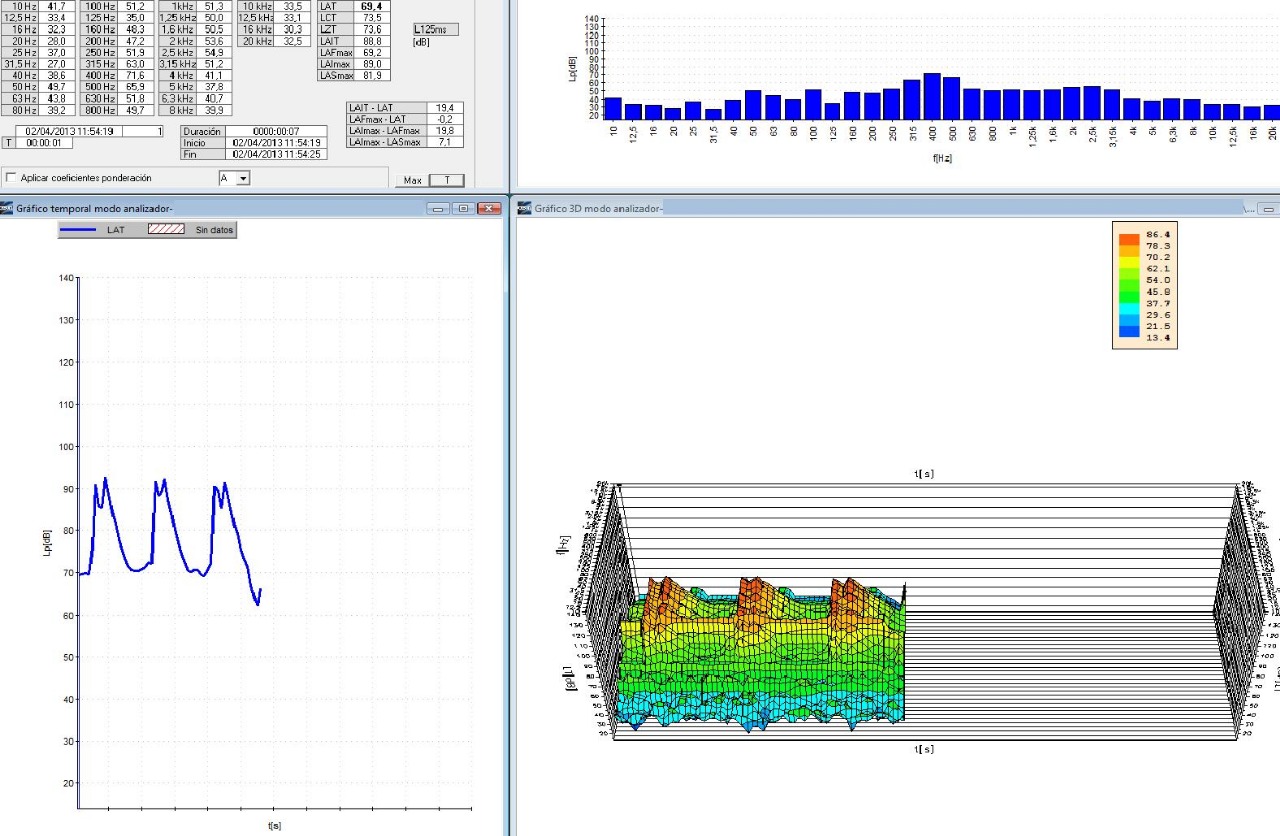Click the T time field showing 00:00:01
Image resolution: width=1280 pixels, height=836 pixels.
(x=42, y=143)
